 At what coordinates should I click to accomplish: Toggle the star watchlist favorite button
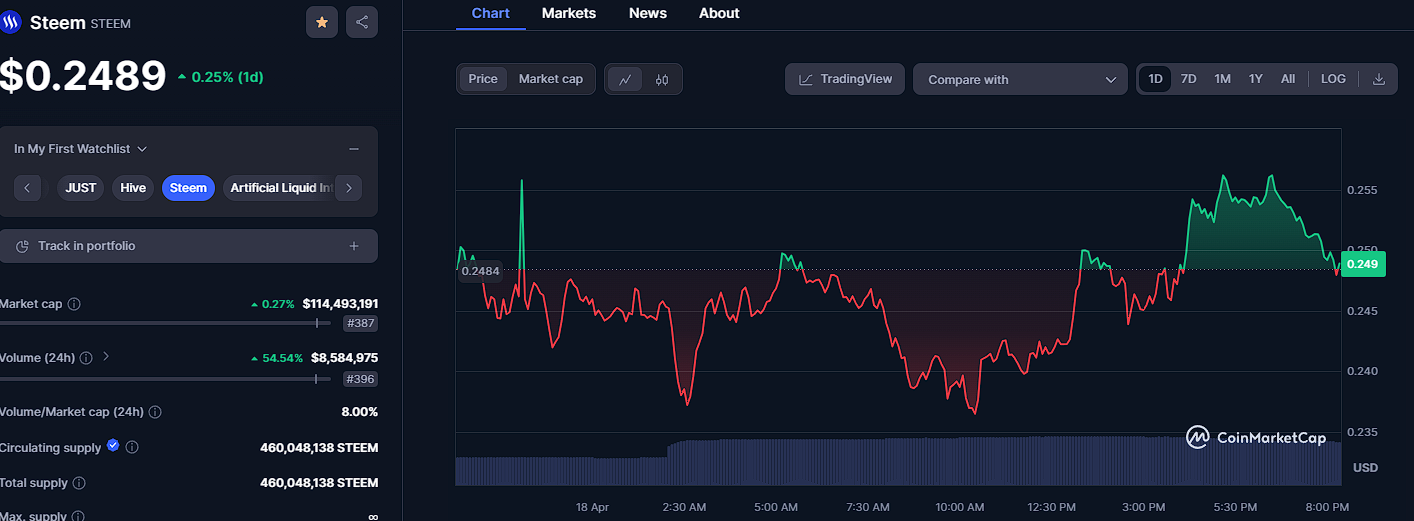click(x=322, y=22)
